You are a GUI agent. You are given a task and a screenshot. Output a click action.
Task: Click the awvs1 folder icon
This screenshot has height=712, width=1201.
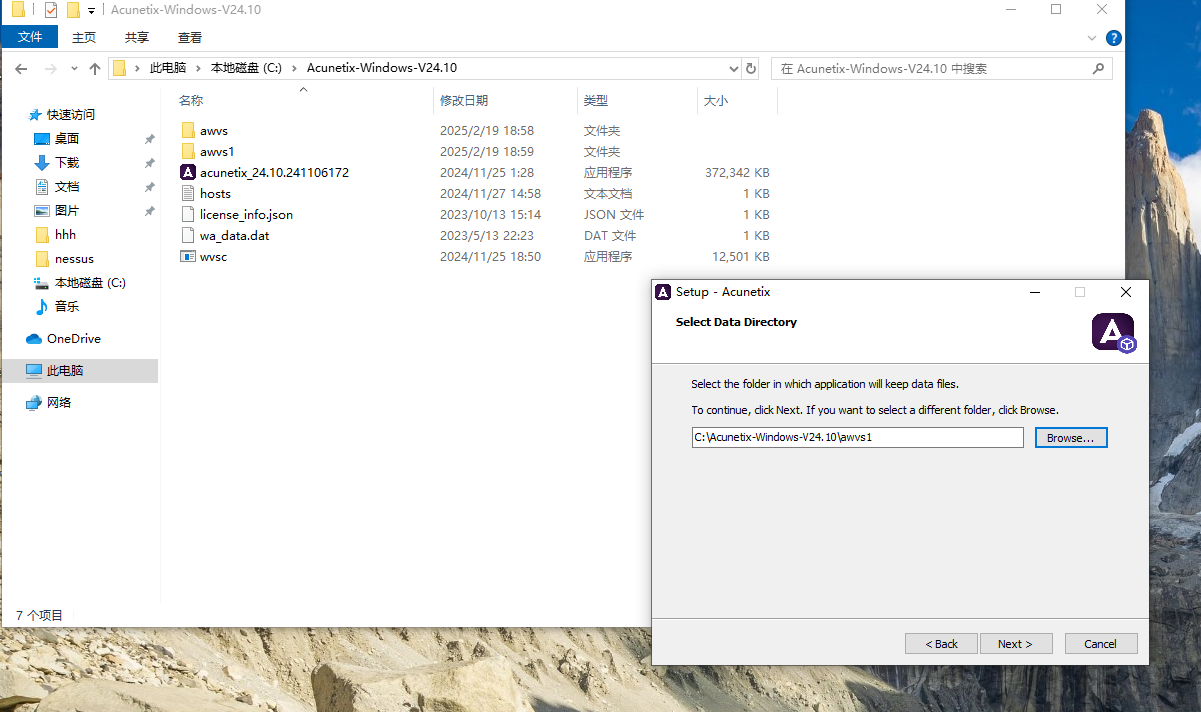pyautogui.click(x=188, y=151)
